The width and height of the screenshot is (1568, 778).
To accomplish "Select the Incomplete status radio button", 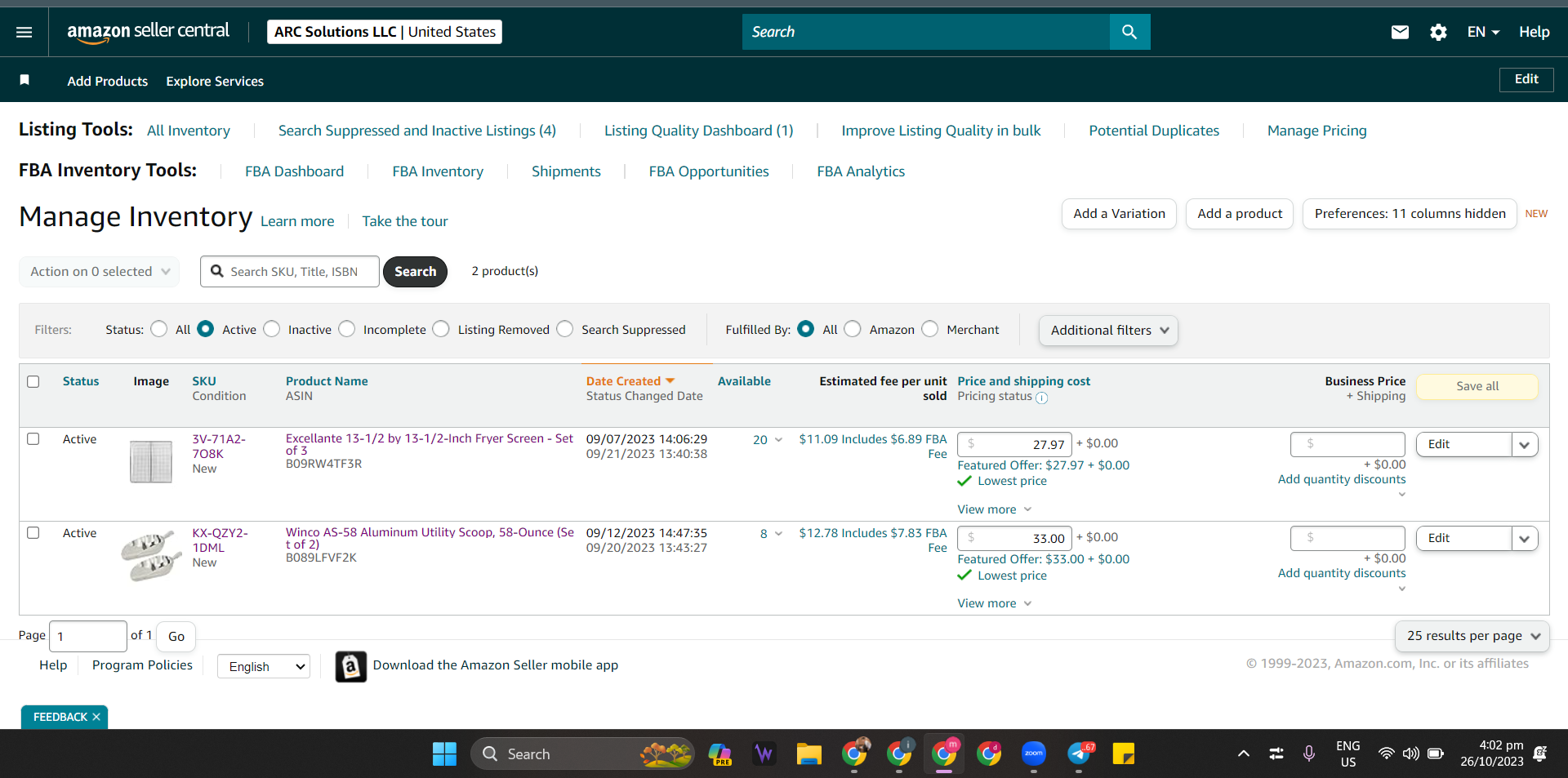I will [347, 329].
